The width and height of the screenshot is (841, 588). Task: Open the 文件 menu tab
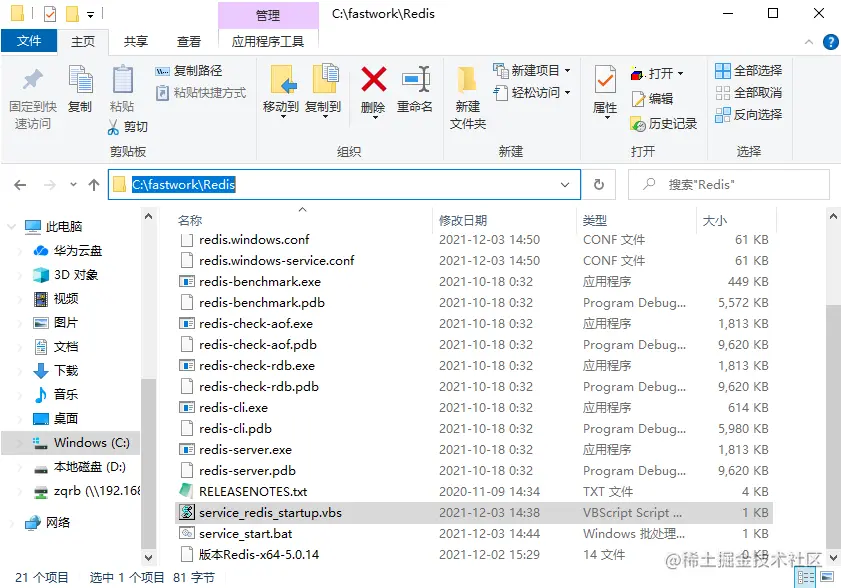pyautogui.click(x=29, y=41)
